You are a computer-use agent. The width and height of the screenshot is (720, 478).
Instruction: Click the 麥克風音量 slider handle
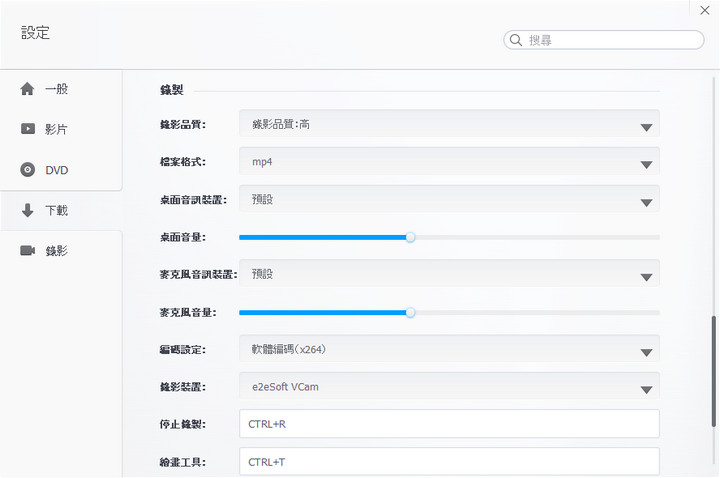click(x=410, y=312)
